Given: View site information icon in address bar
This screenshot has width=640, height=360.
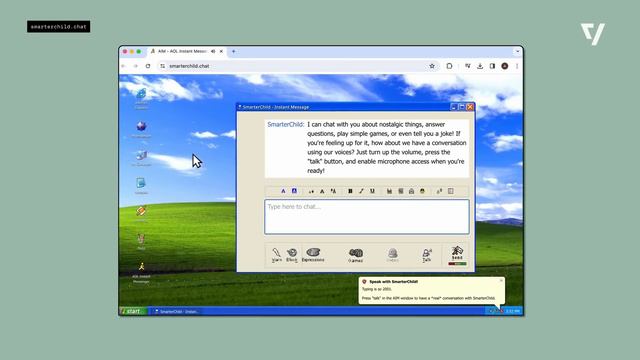Looking at the screenshot, I should 163,66.
